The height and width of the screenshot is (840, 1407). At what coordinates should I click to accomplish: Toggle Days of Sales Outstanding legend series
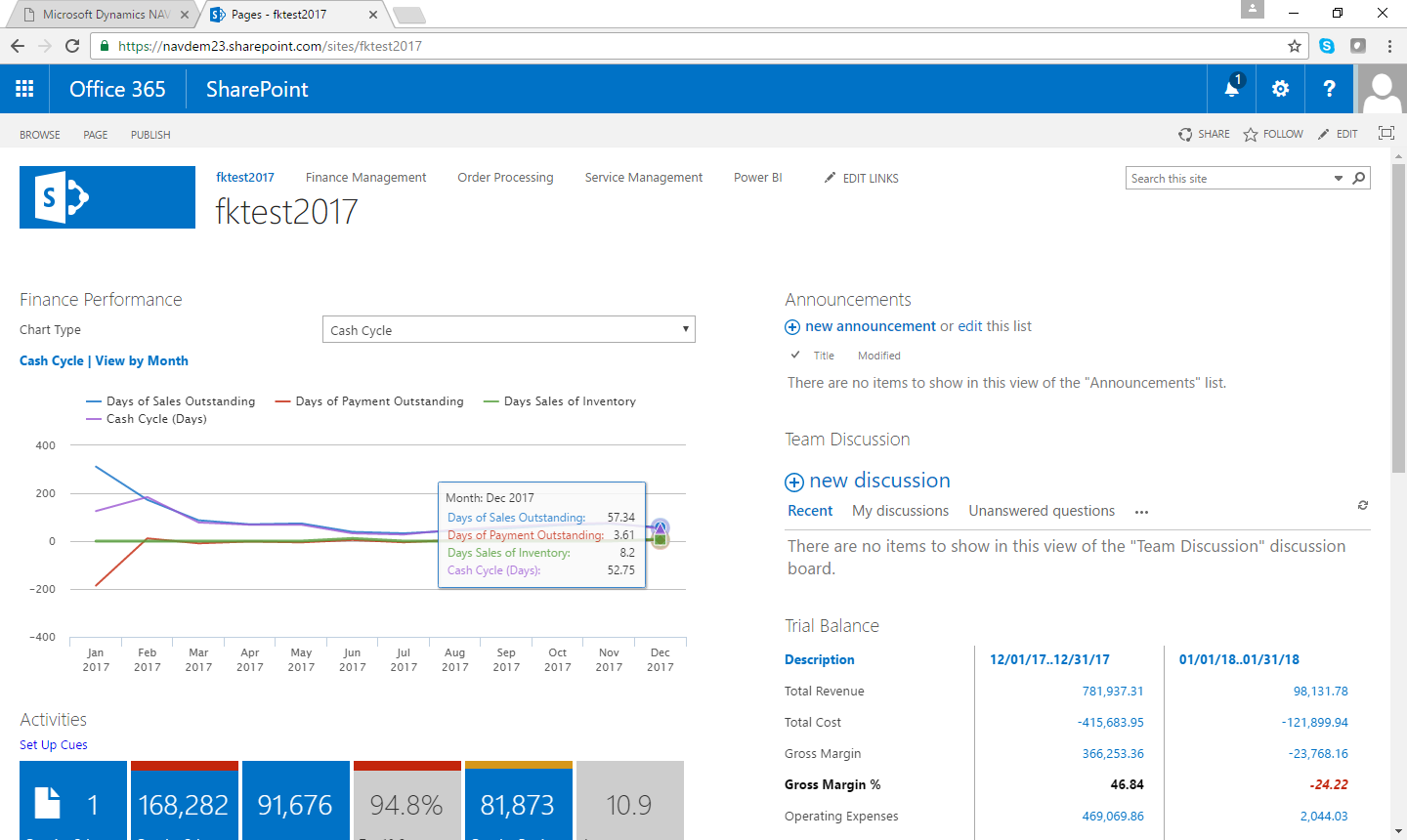[x=171, y=401]
